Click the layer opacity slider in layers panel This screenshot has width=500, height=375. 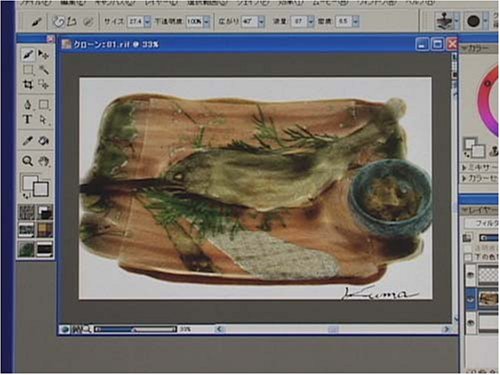tap(489, 238)
